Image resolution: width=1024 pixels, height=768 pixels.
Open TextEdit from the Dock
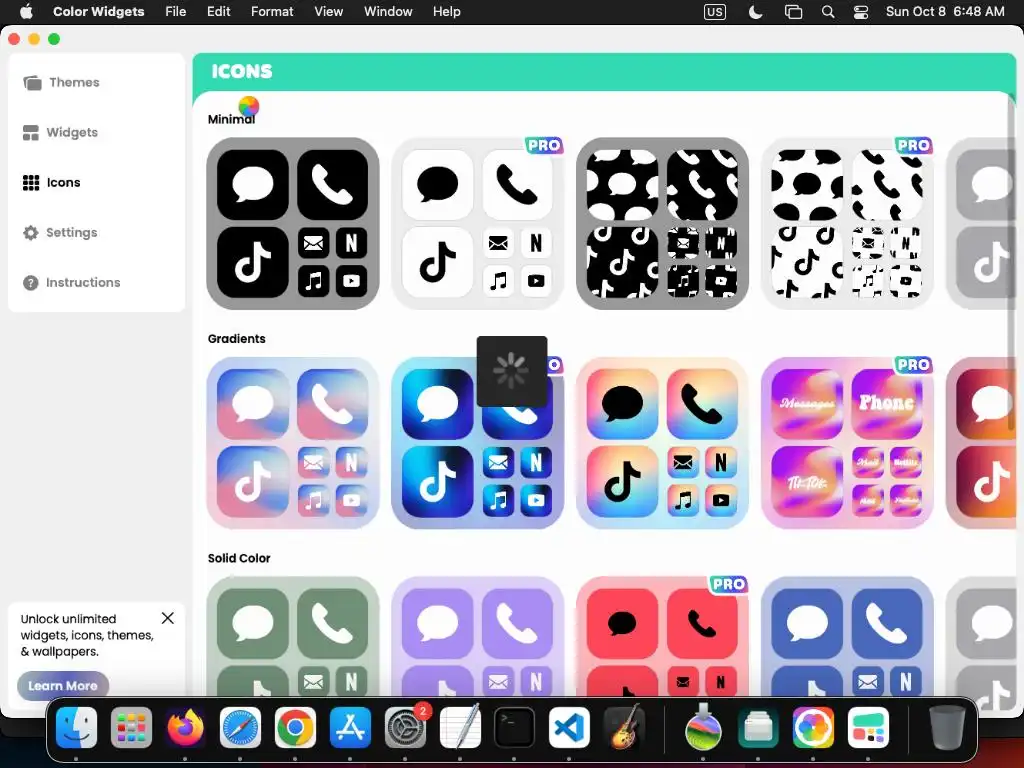tap(460, 728)
